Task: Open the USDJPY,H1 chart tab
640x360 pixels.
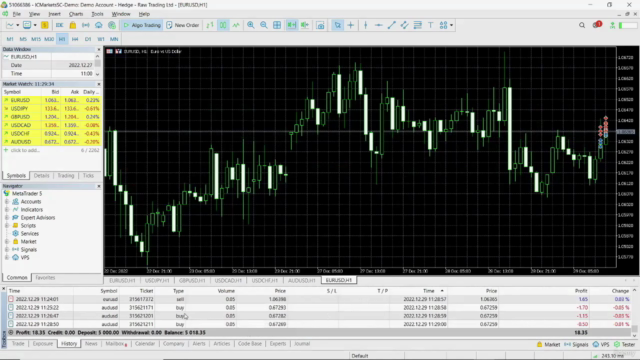Action: 157,280
